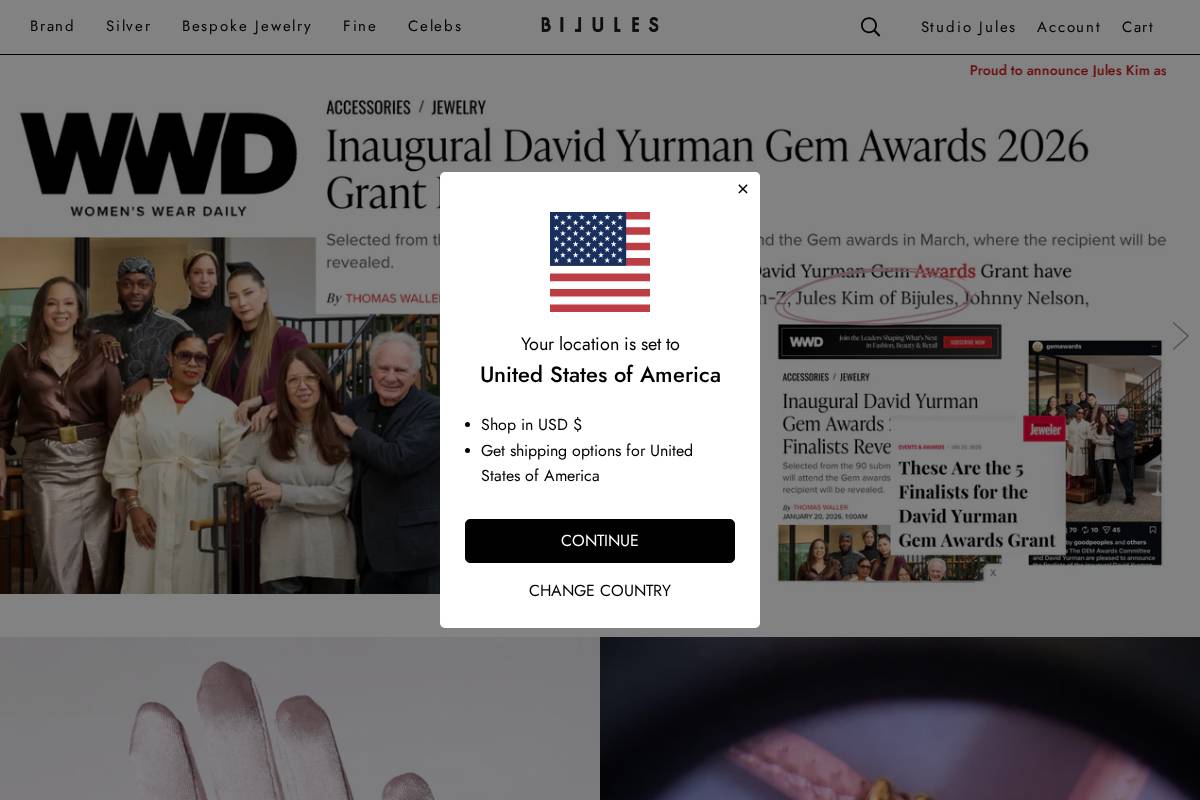Open the Silver menu

128,26
